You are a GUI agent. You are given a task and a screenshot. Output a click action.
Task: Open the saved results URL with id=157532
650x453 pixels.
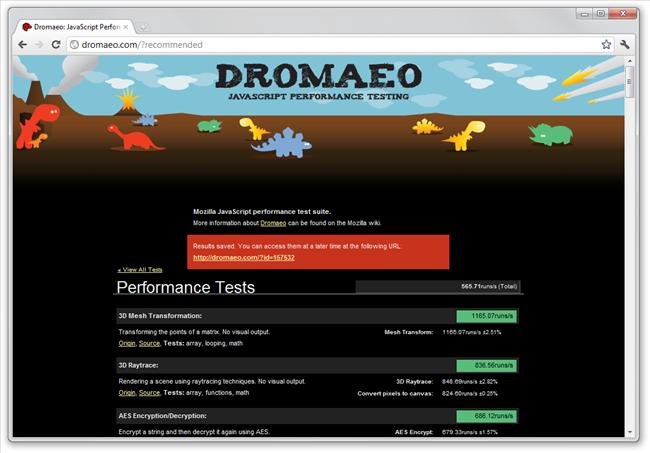coord(244,257)
